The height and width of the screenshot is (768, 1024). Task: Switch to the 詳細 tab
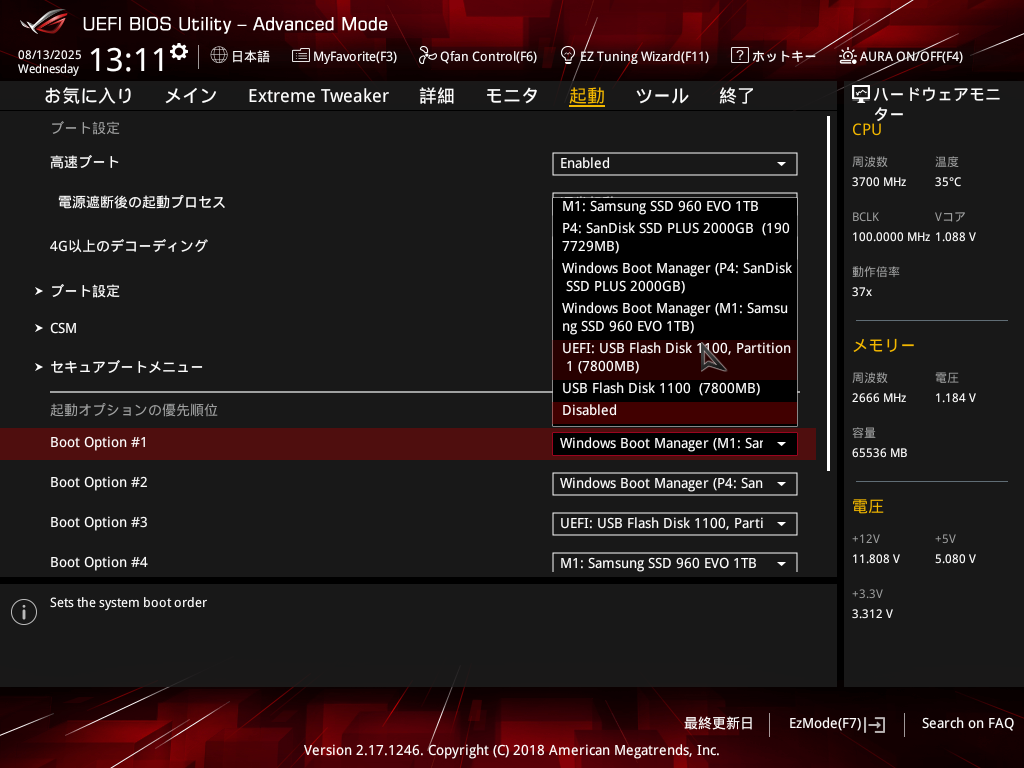[x=437, y=96]
